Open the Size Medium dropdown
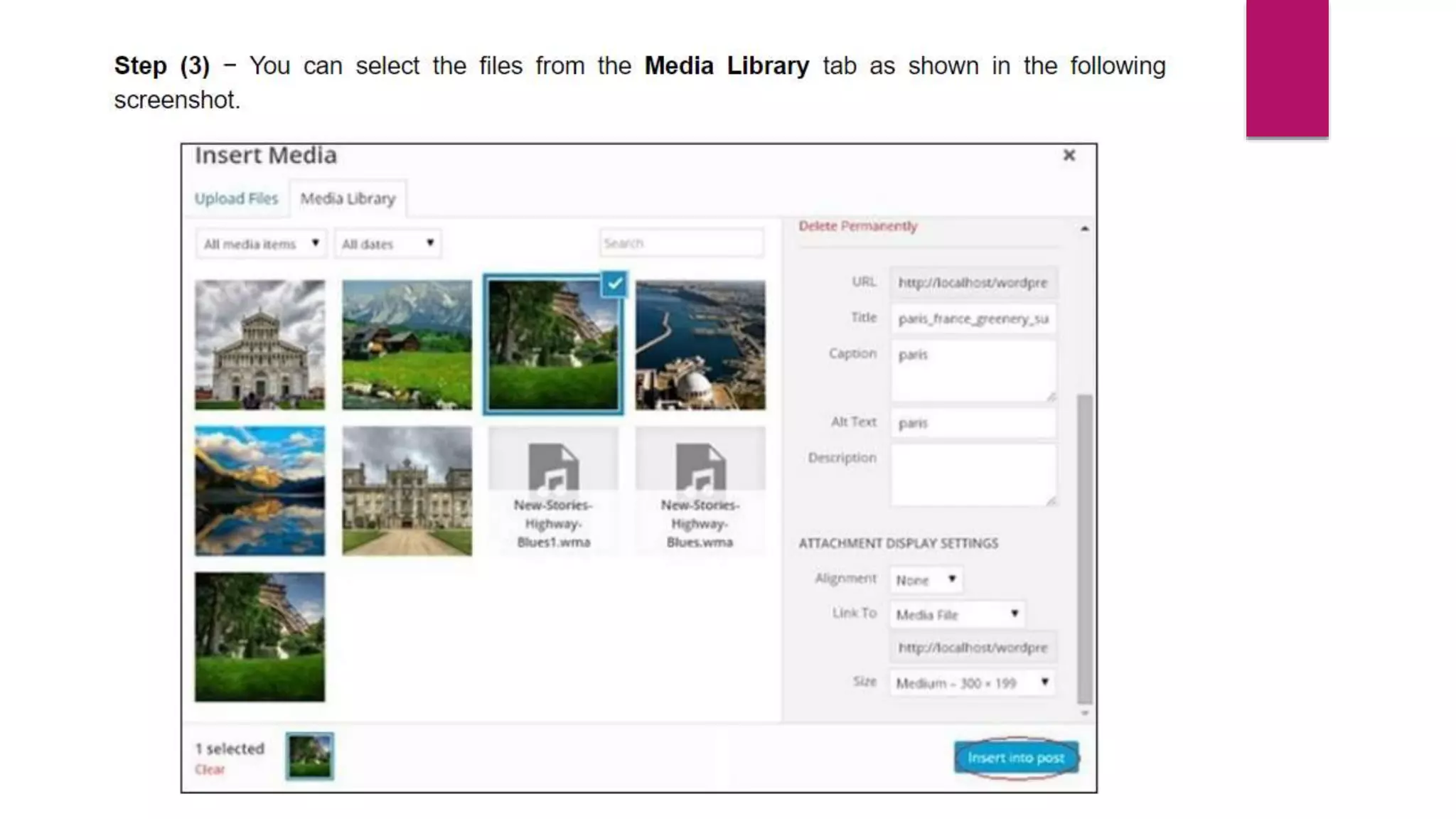This screenshot has height=819, width=1456. (972, 683)
